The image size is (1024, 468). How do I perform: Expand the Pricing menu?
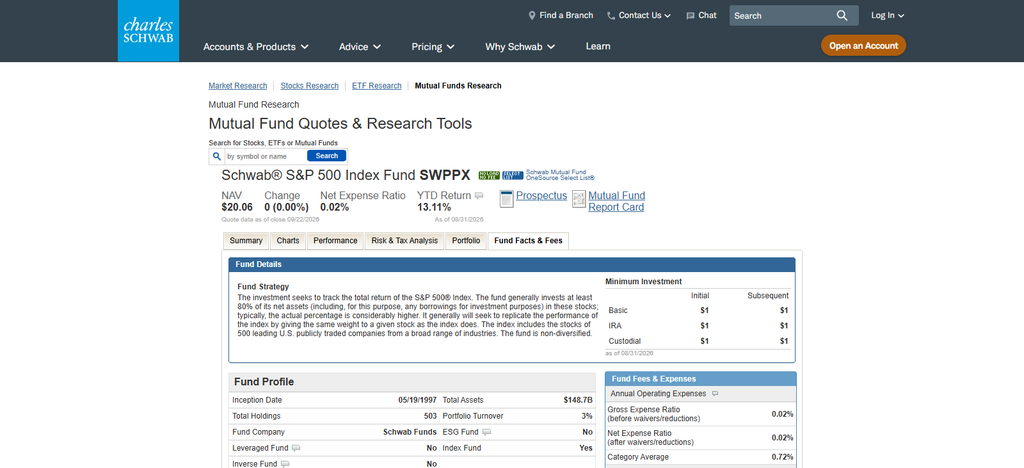pos(433,46)
